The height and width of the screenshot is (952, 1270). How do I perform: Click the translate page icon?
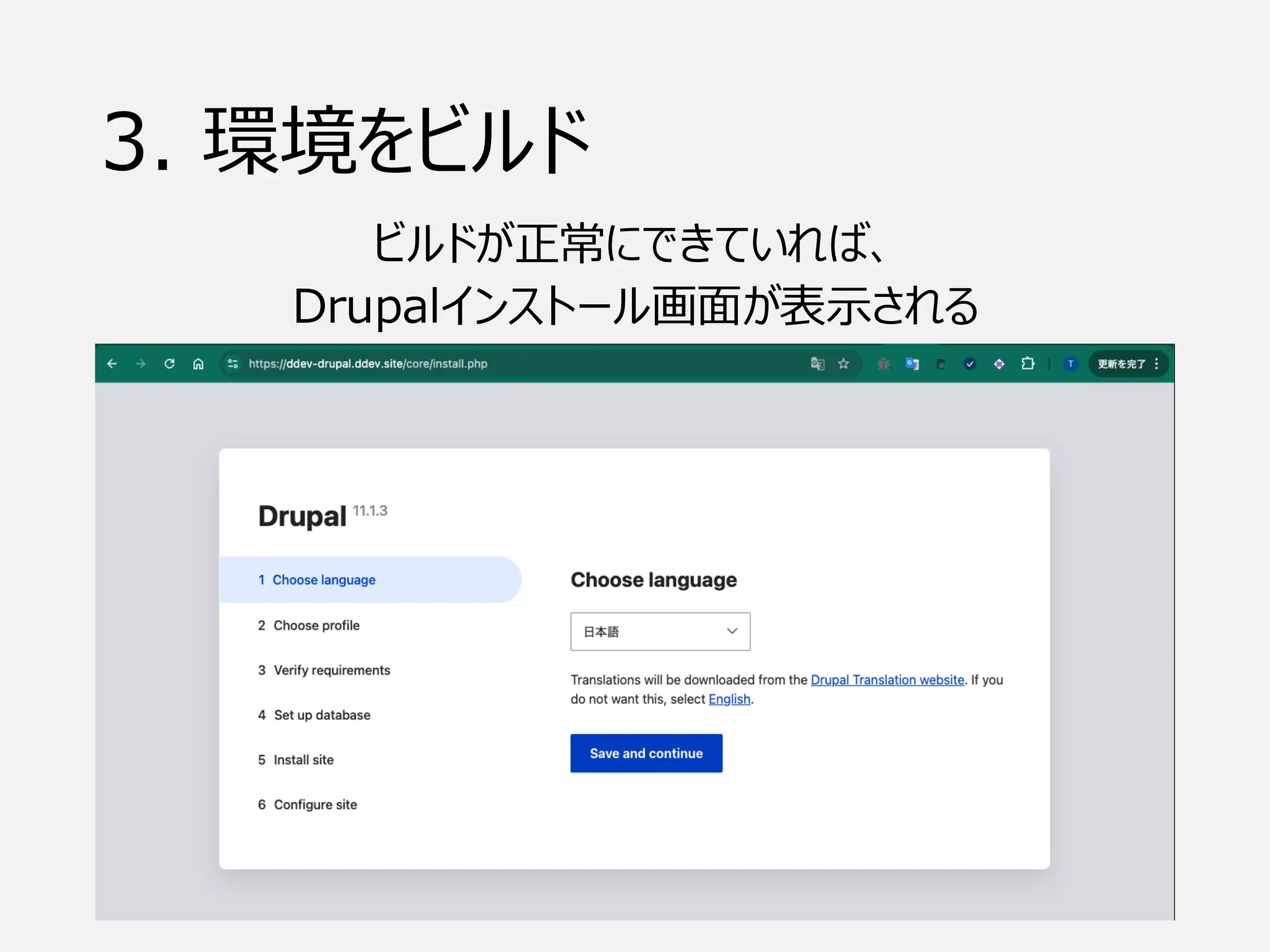pyautogui.click(x=817, y=364)
